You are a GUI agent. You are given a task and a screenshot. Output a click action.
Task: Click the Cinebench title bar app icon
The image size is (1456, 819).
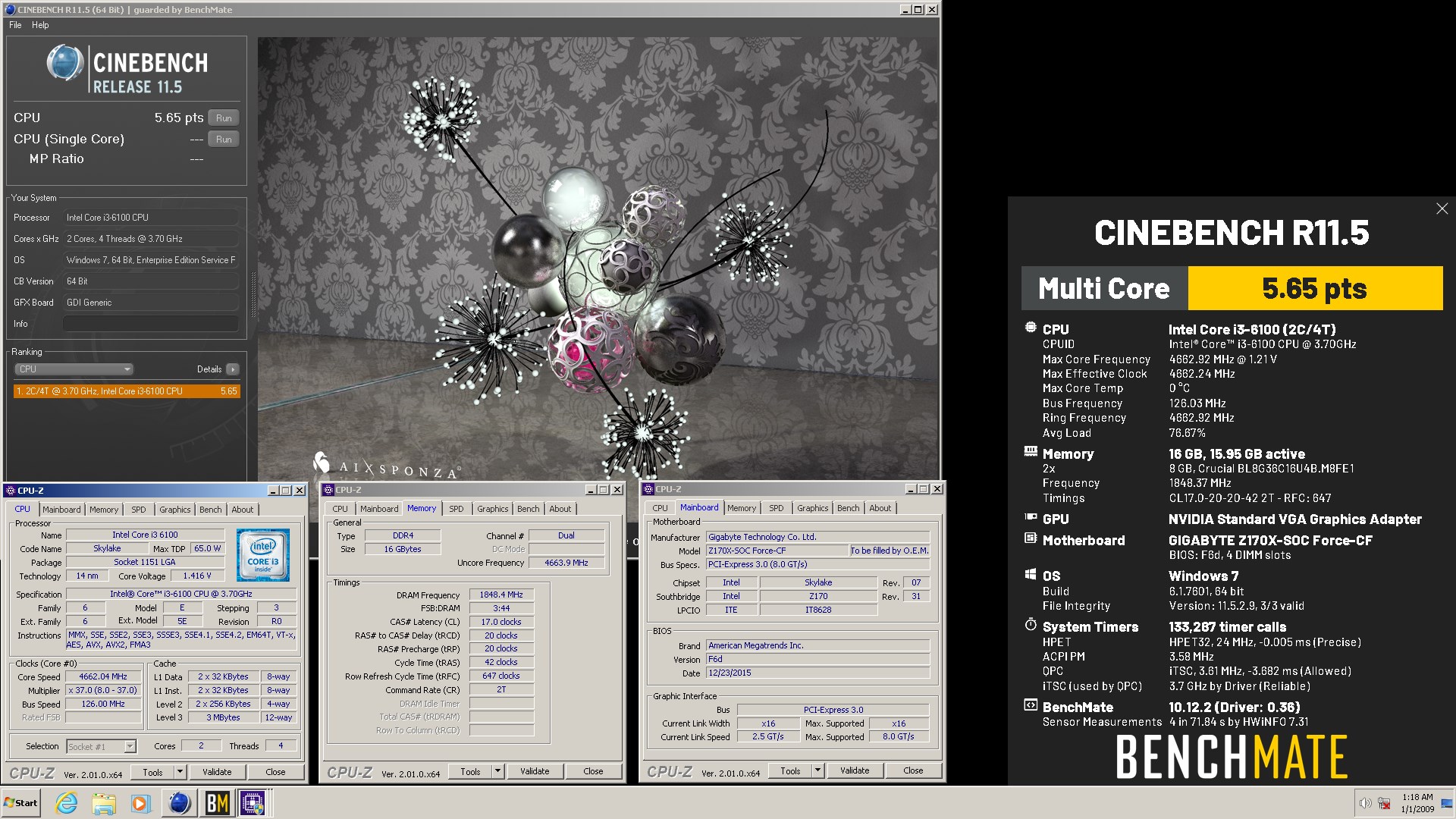click(x=10, y=10)
